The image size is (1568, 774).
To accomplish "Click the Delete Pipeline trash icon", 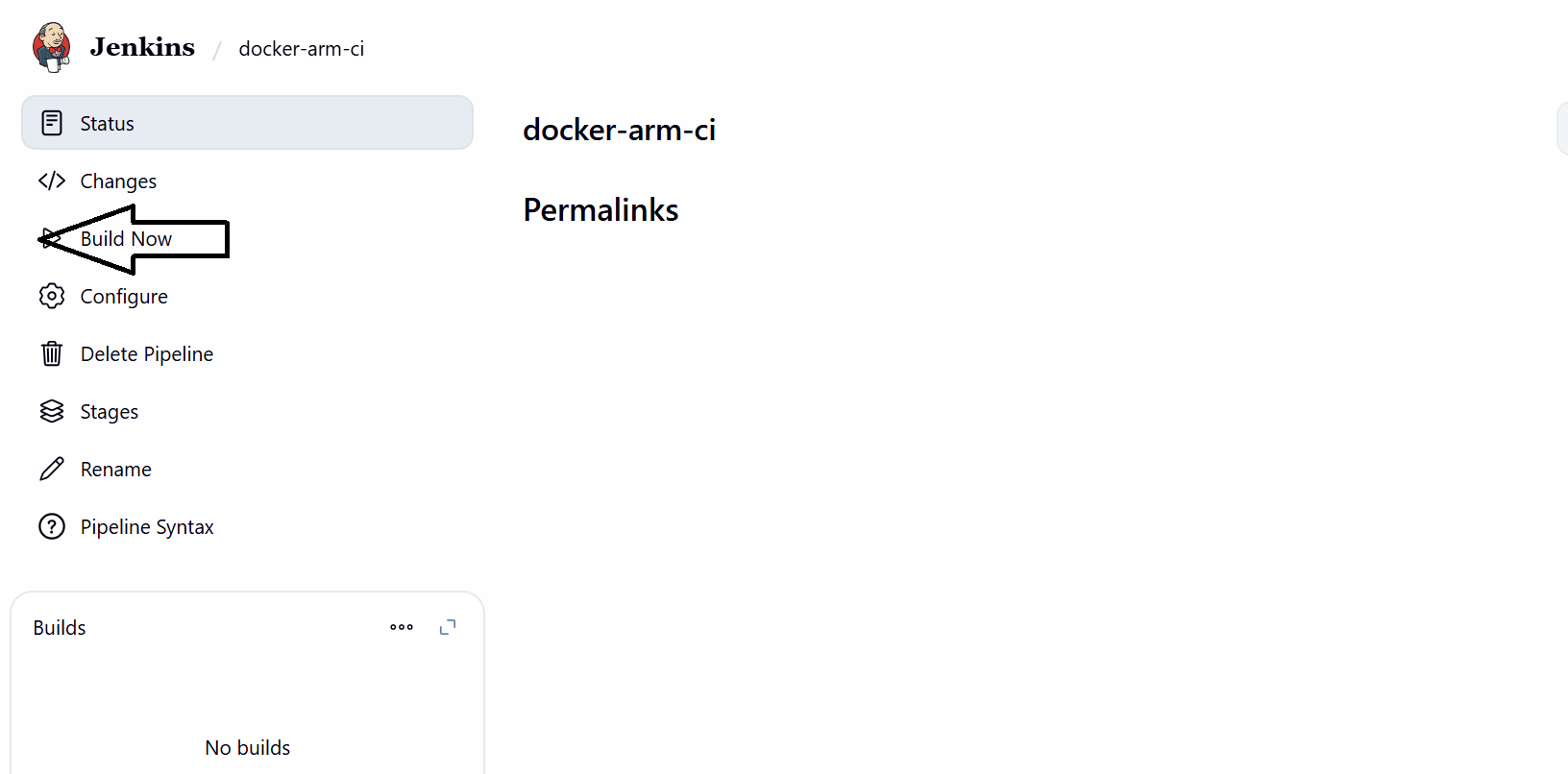I will click(x=51, y=353).
